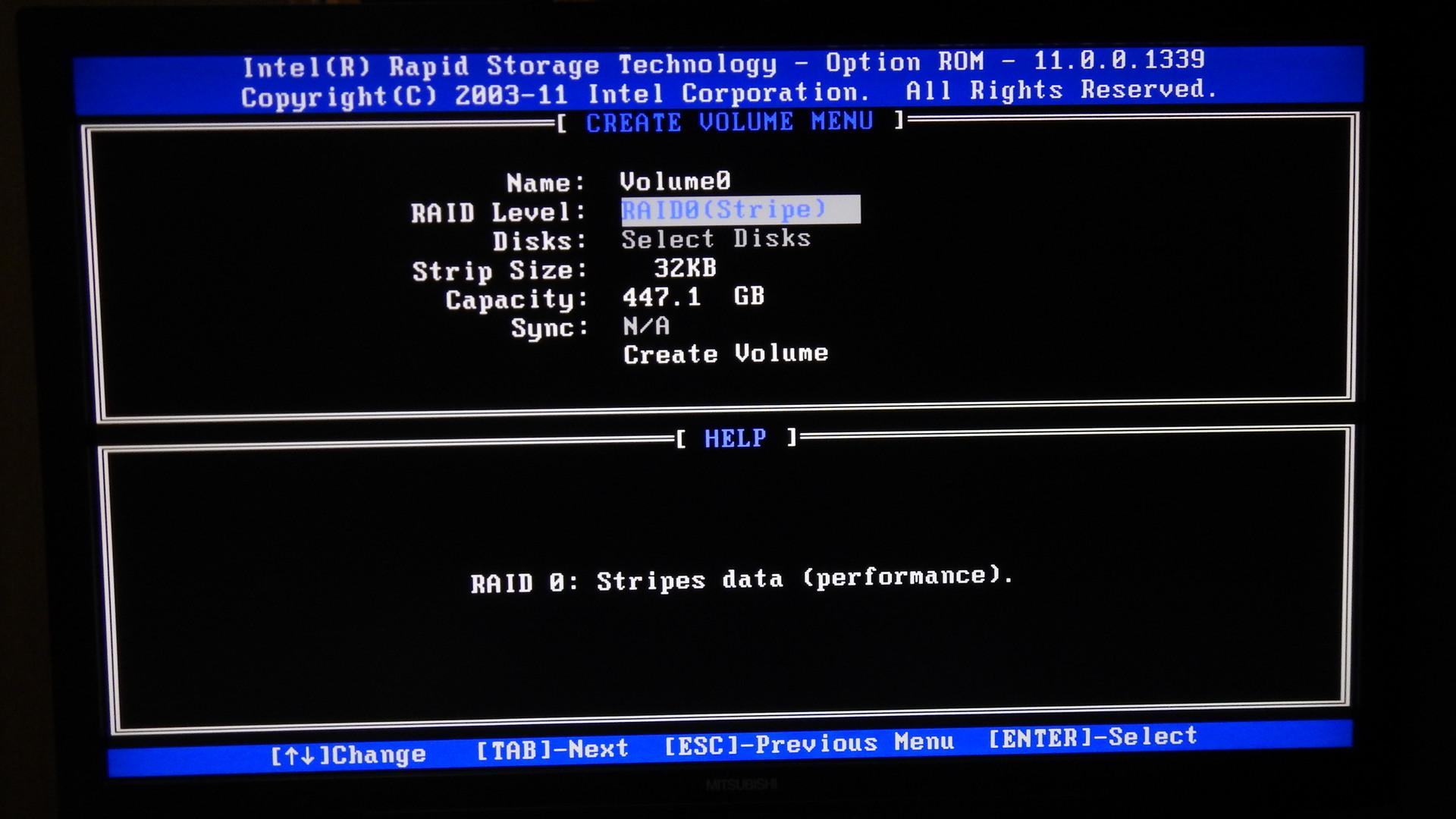Click the Copyright Intel Corporation line
The height and width of the screenshot is (819, 1456).
(x=729, y=93)
